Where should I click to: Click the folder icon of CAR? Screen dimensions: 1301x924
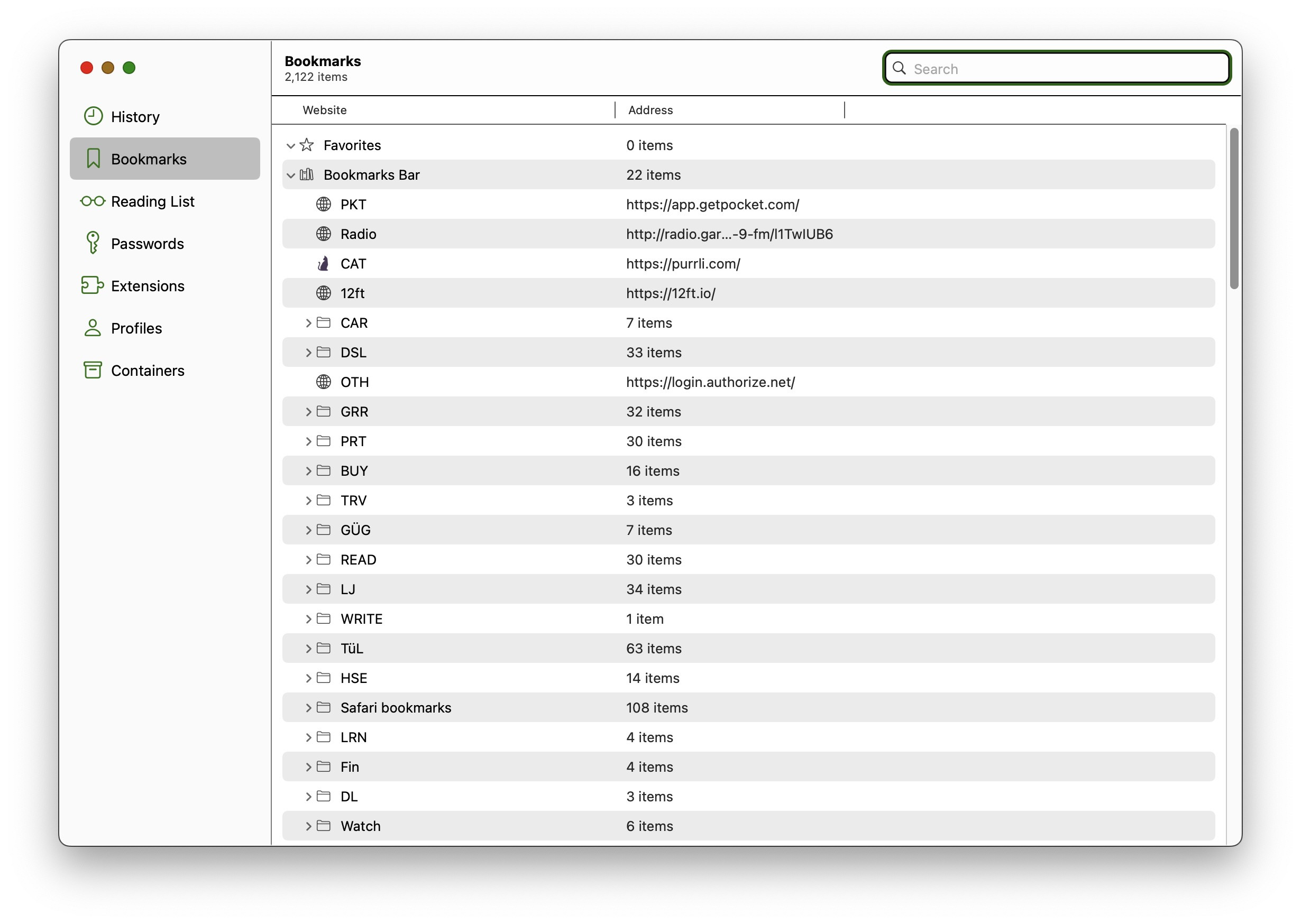[x=323, y=322]
